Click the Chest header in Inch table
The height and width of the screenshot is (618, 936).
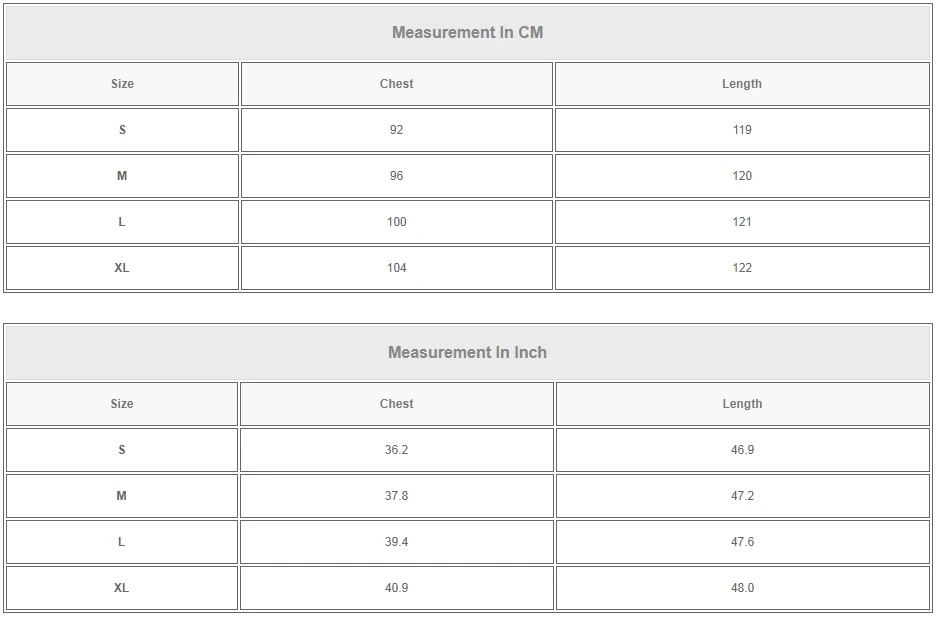click(396, 404)
